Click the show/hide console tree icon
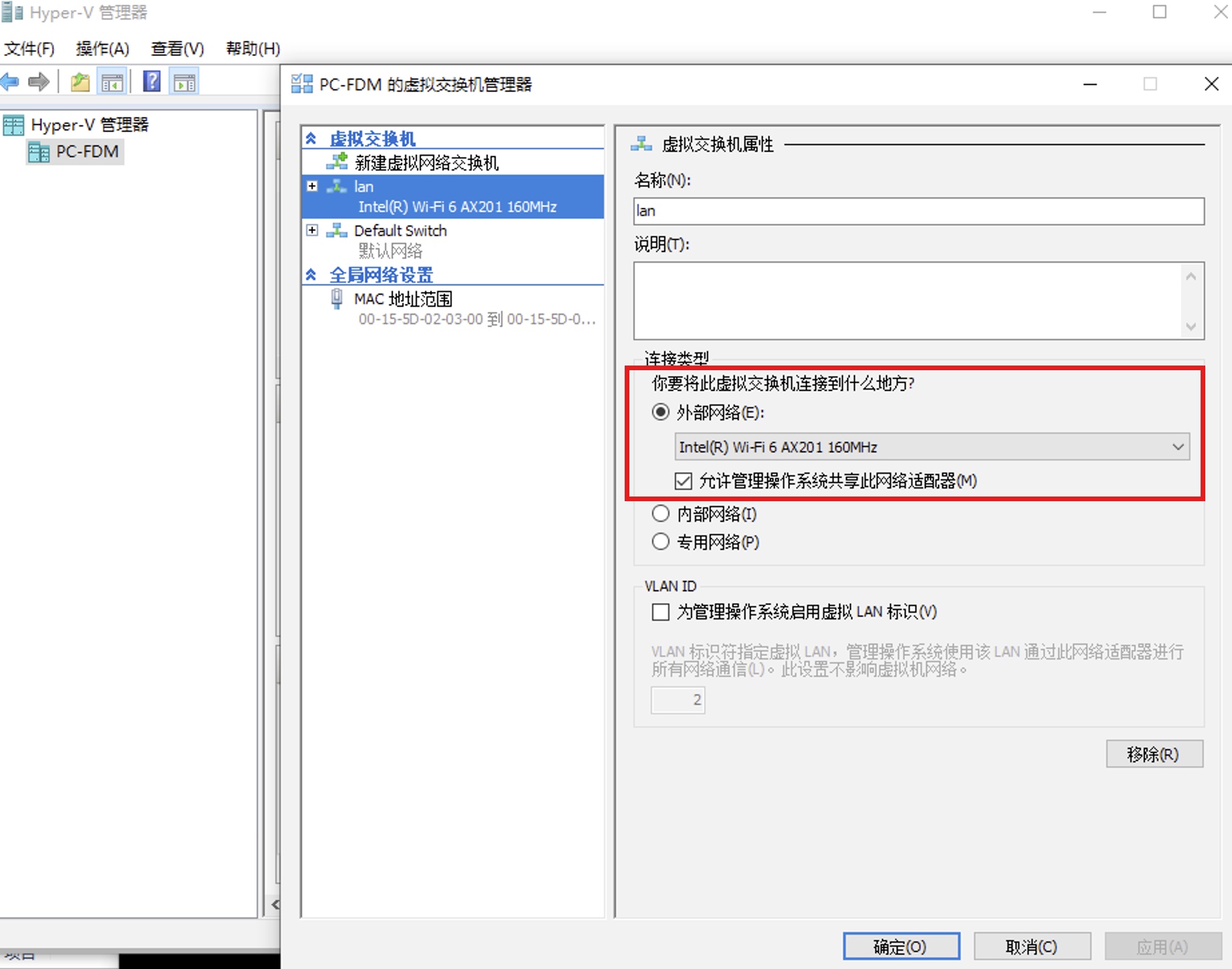Image resolution: width=1232 pixels, height=969 pixels. pyautogui.click(x=112, y=83)
